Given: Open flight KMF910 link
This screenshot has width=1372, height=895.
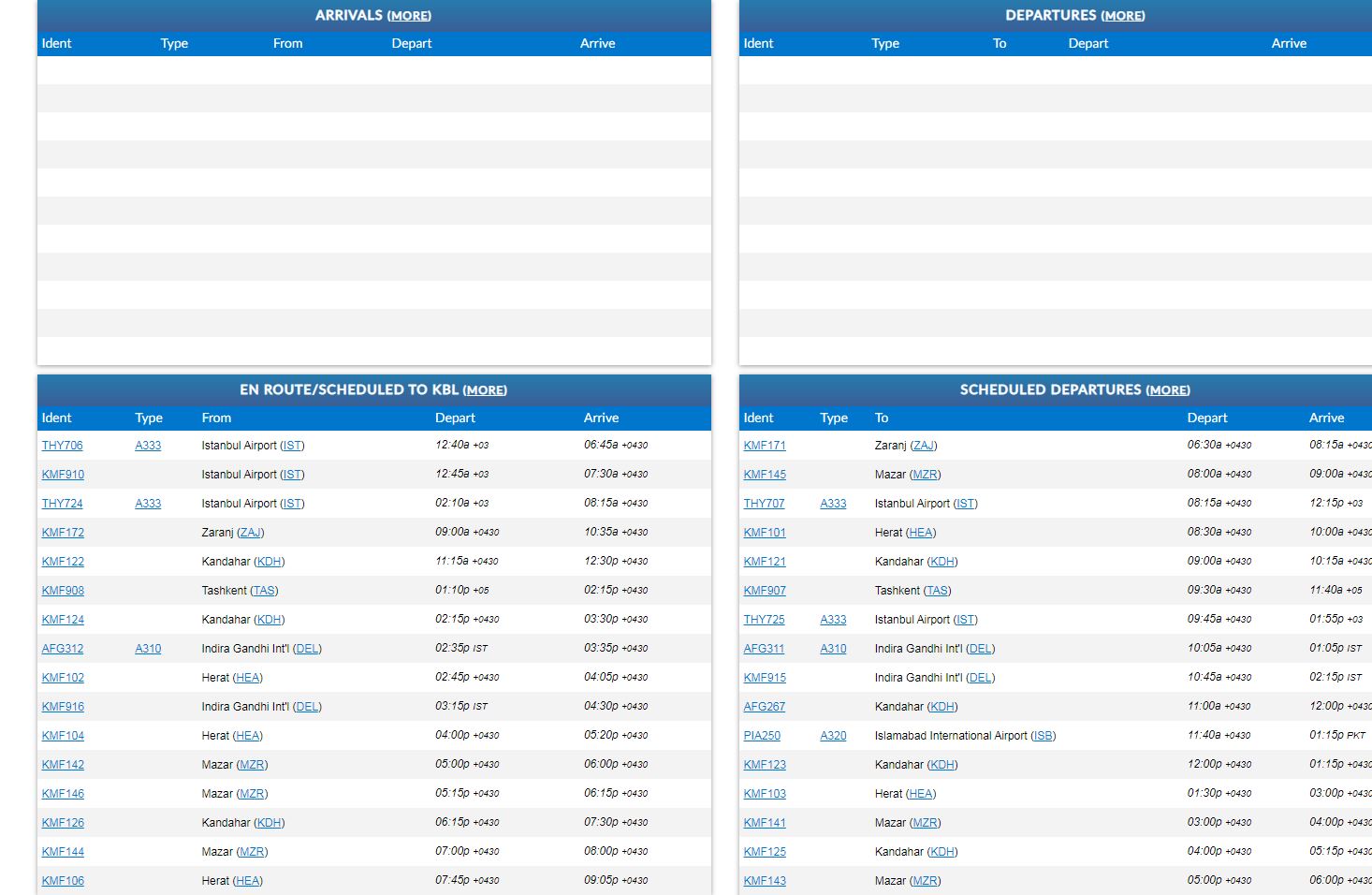Looking at the screenshot, I should (x=63, y=475).
